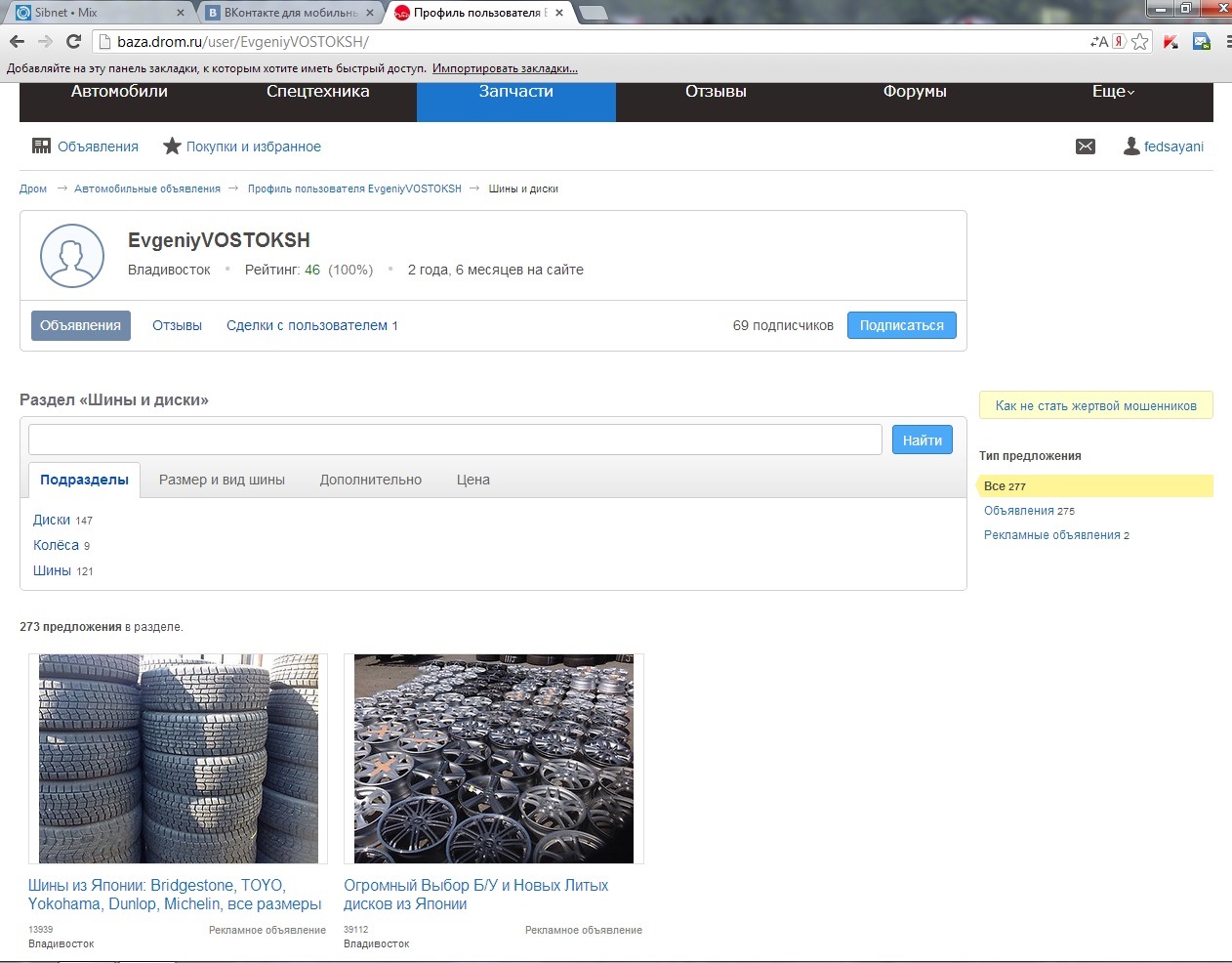Viewport: 1232px width, 963px height.
Task: Click the Найти search button
Action: coord(922,440)
